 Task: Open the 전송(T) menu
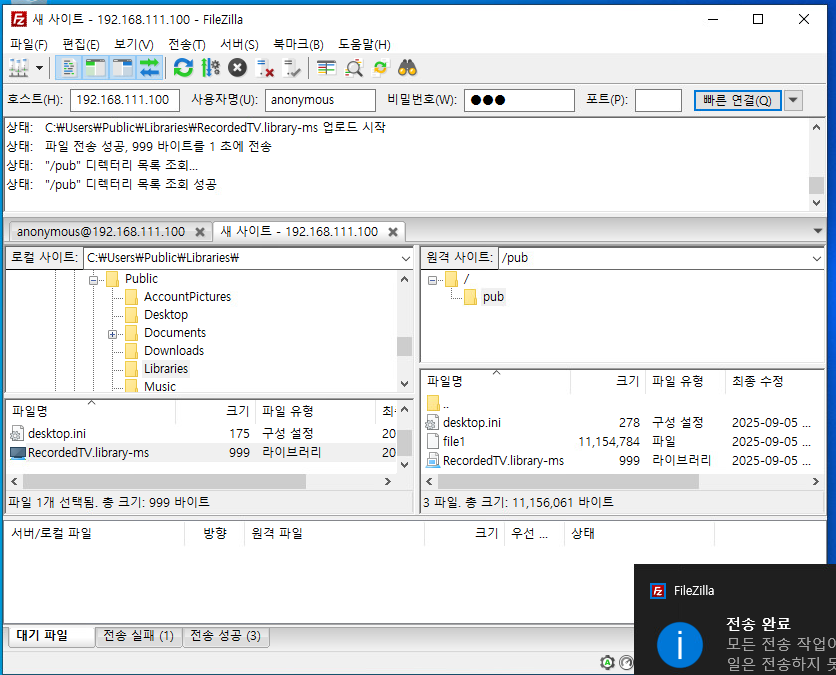[187, 44]
